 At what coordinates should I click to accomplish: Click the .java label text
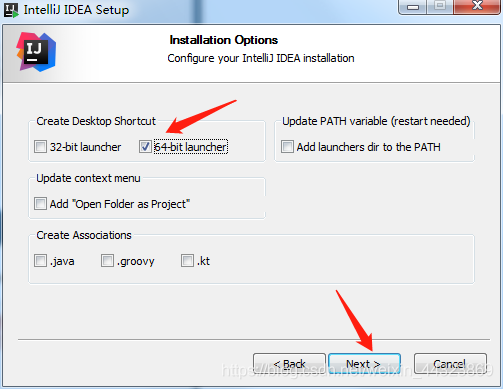62,261
